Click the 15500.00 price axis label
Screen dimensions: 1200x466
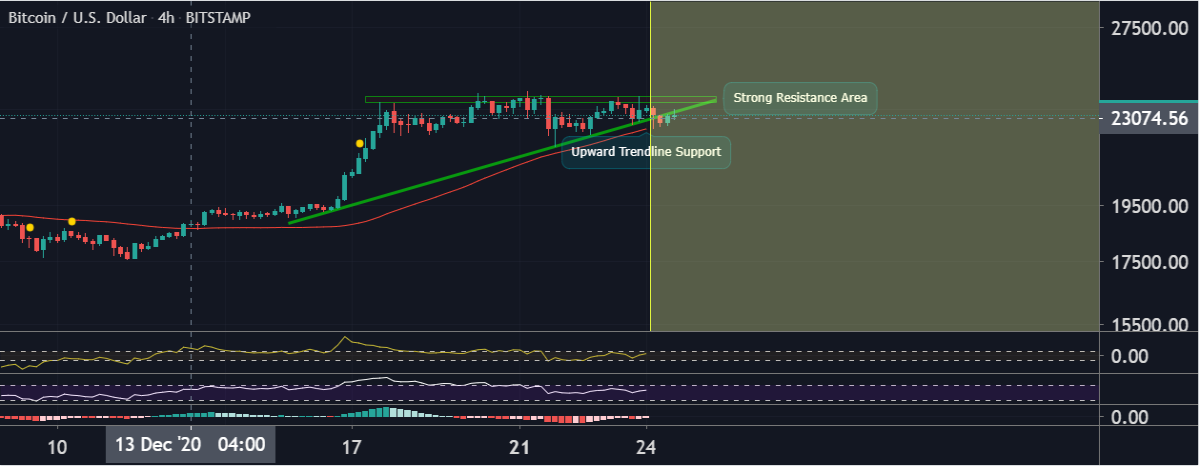1152,326
